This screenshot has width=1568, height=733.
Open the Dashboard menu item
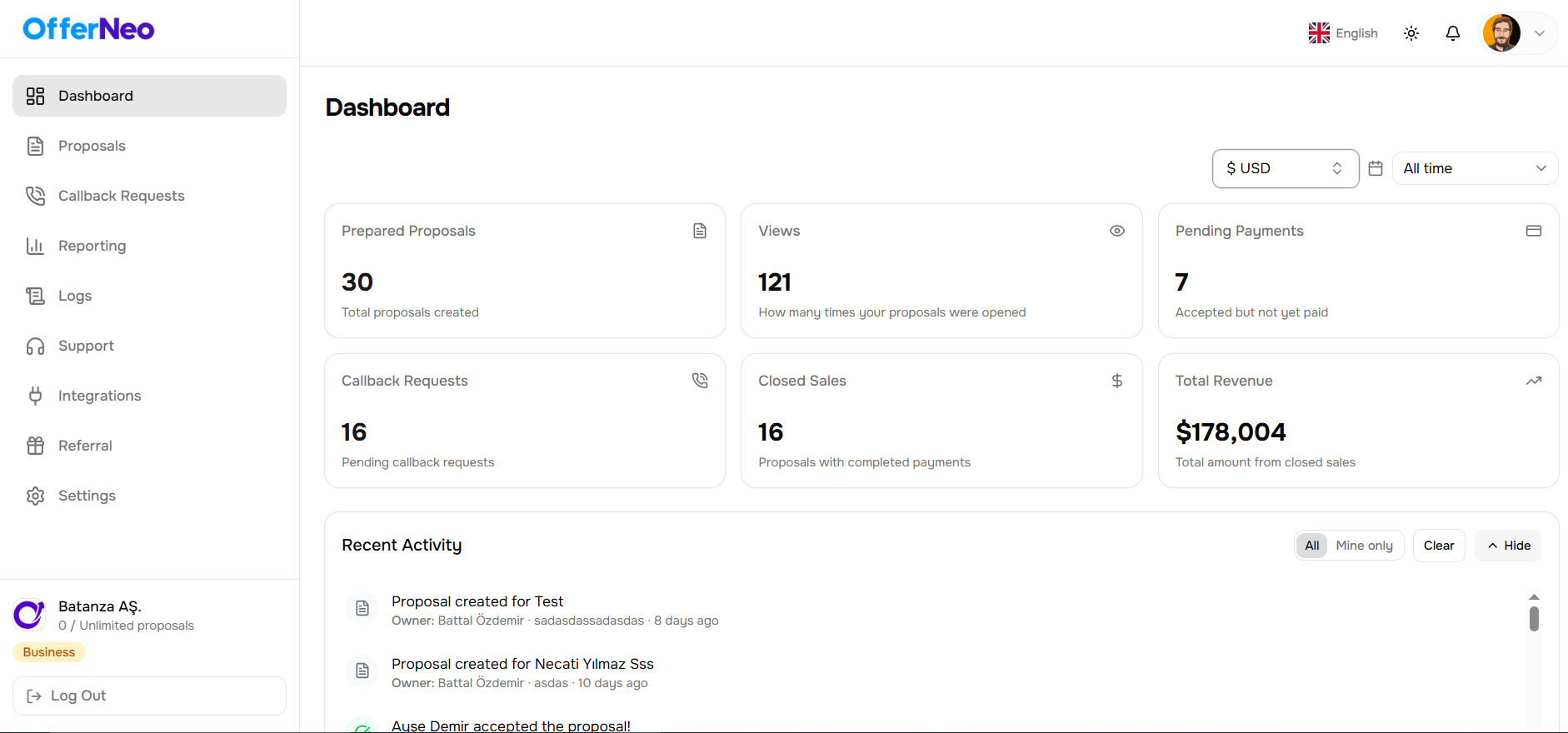coord(149,96)
